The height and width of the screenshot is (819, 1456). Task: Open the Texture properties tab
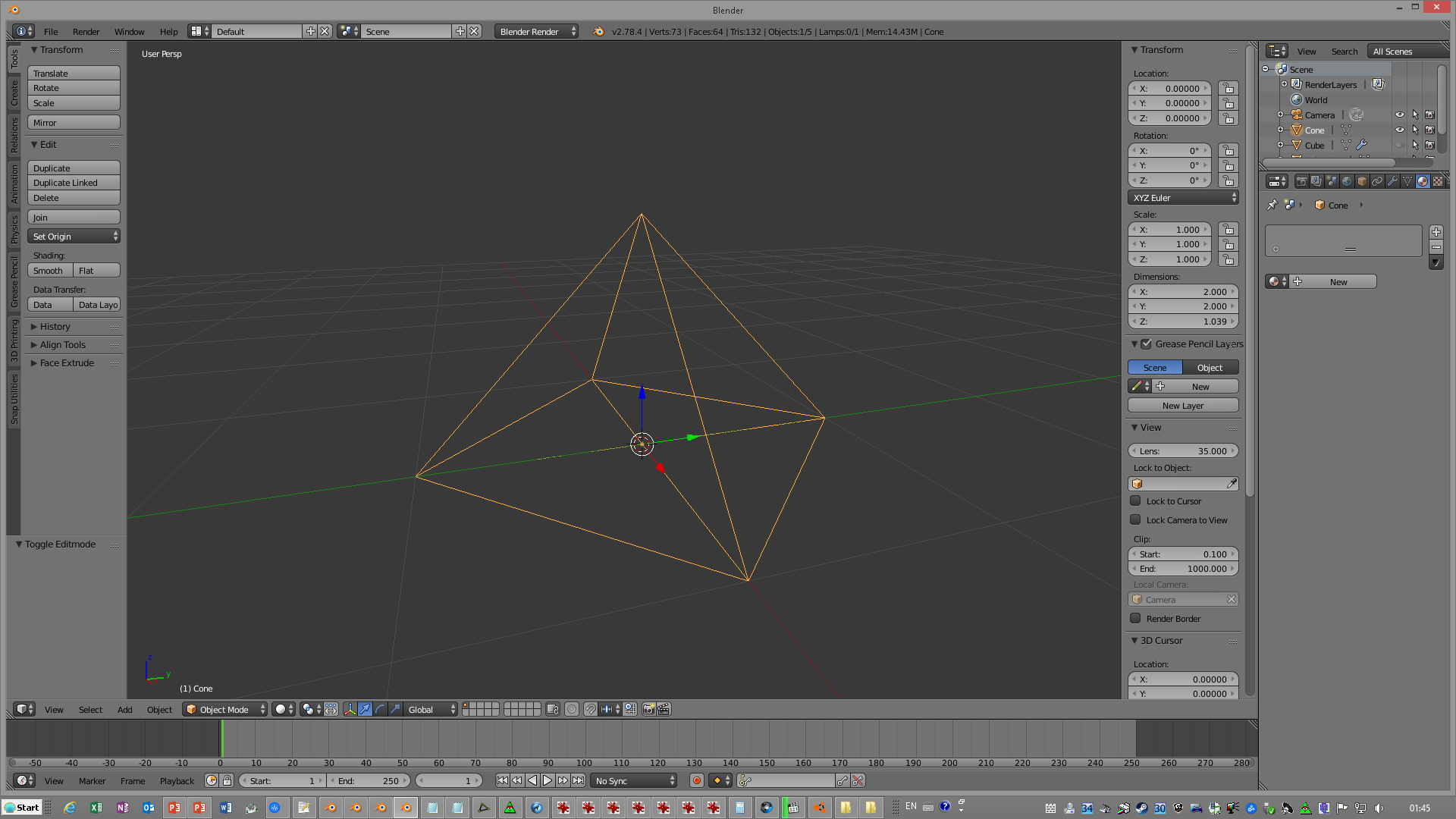coord(1438,181)
